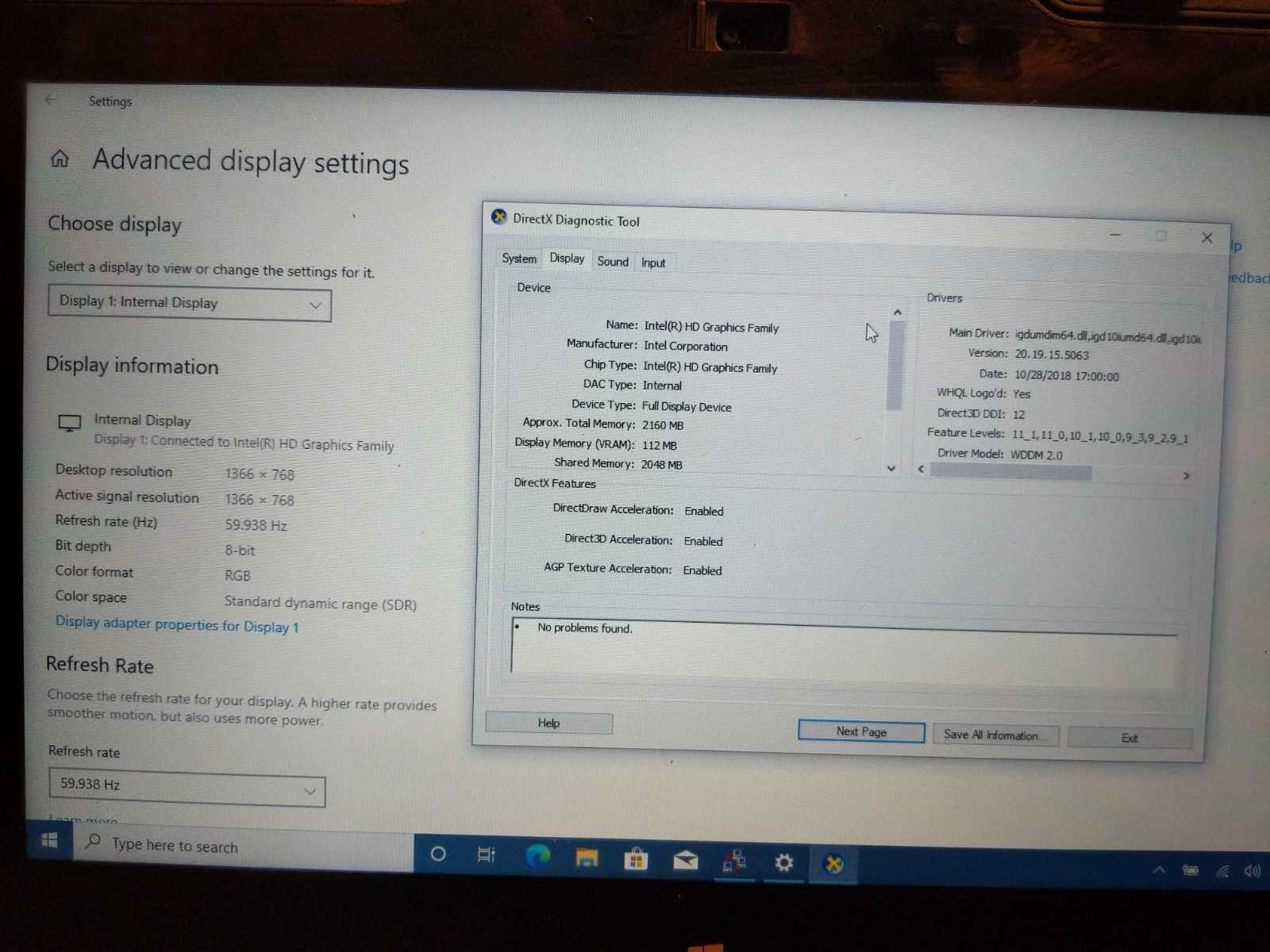1270x952 pixels.
Task: Click the DirectX Diagnostic Tool title icon
Action: point(499,217)
